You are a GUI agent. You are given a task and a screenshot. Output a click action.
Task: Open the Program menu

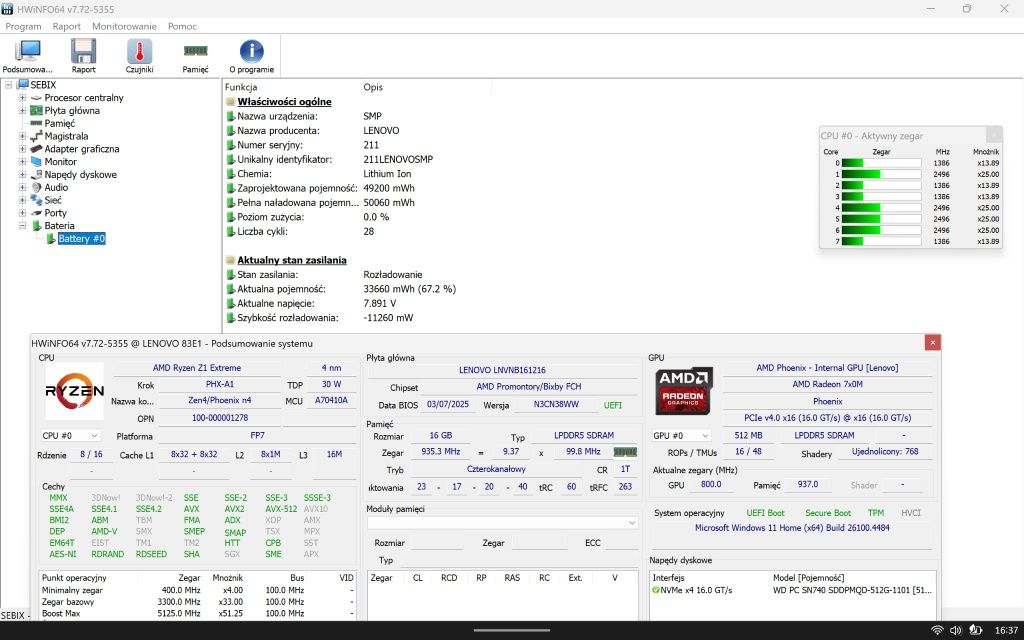click(x=24, y=26)
